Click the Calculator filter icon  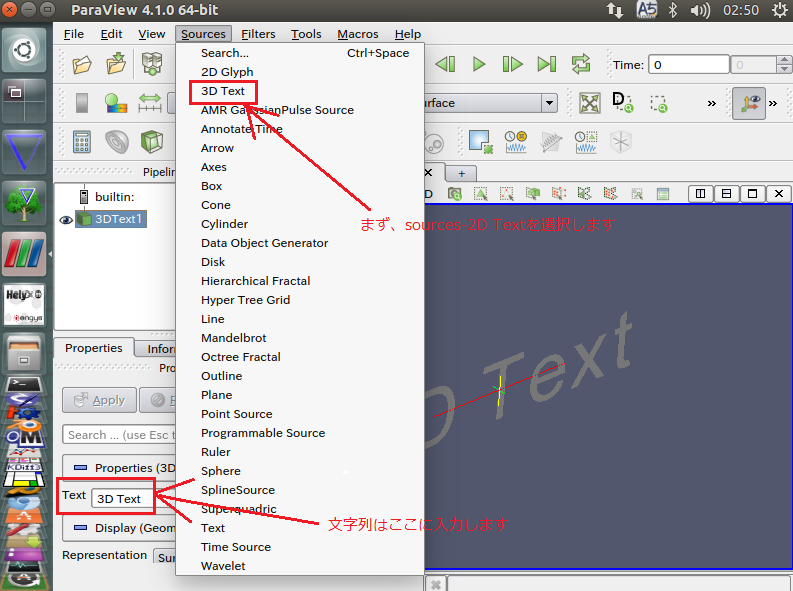(x=82, y=142)
